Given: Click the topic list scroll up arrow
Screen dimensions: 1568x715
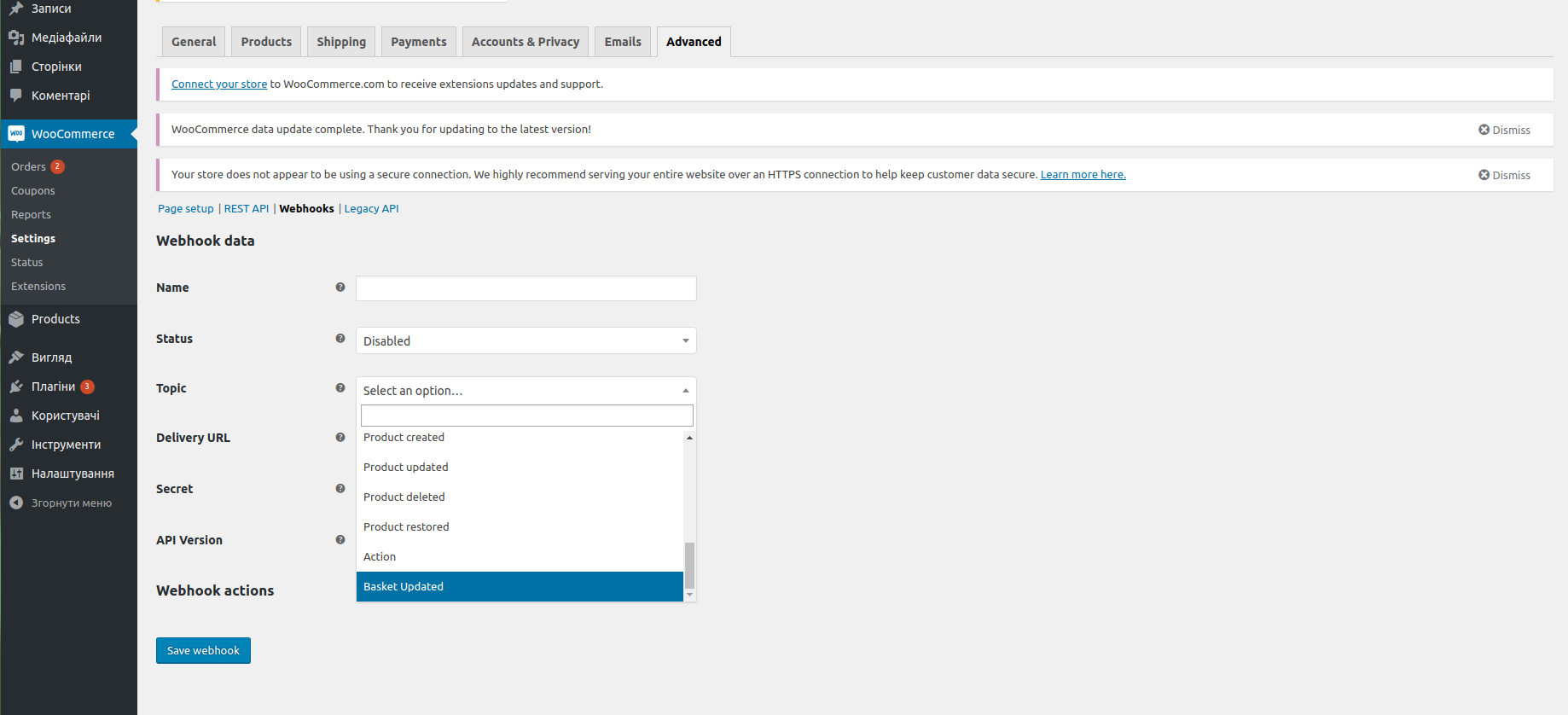Looking at the screenshot, I should [689, 438].
